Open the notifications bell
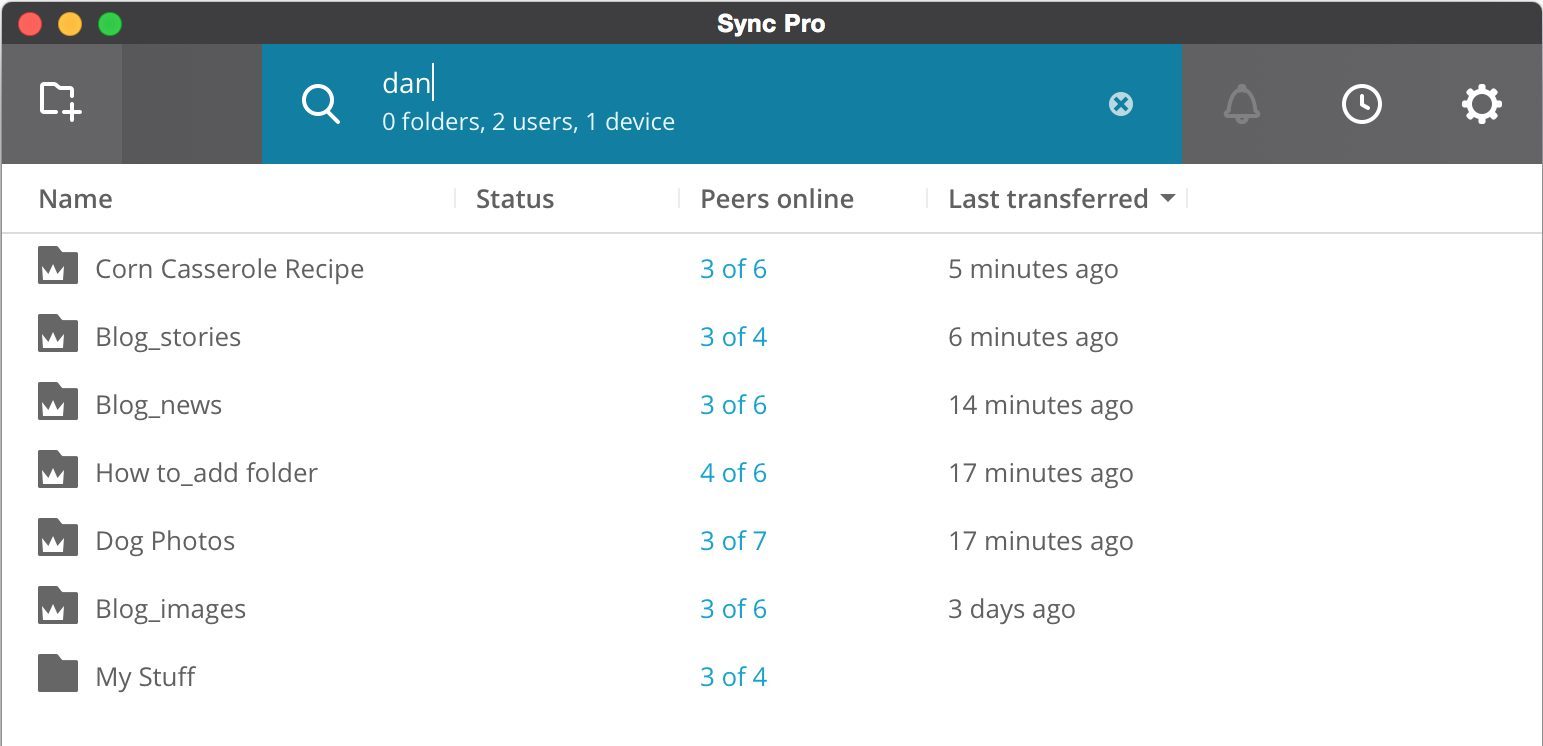Image resolution: width=1543 pixels, height=746 pixels. 1242,104
